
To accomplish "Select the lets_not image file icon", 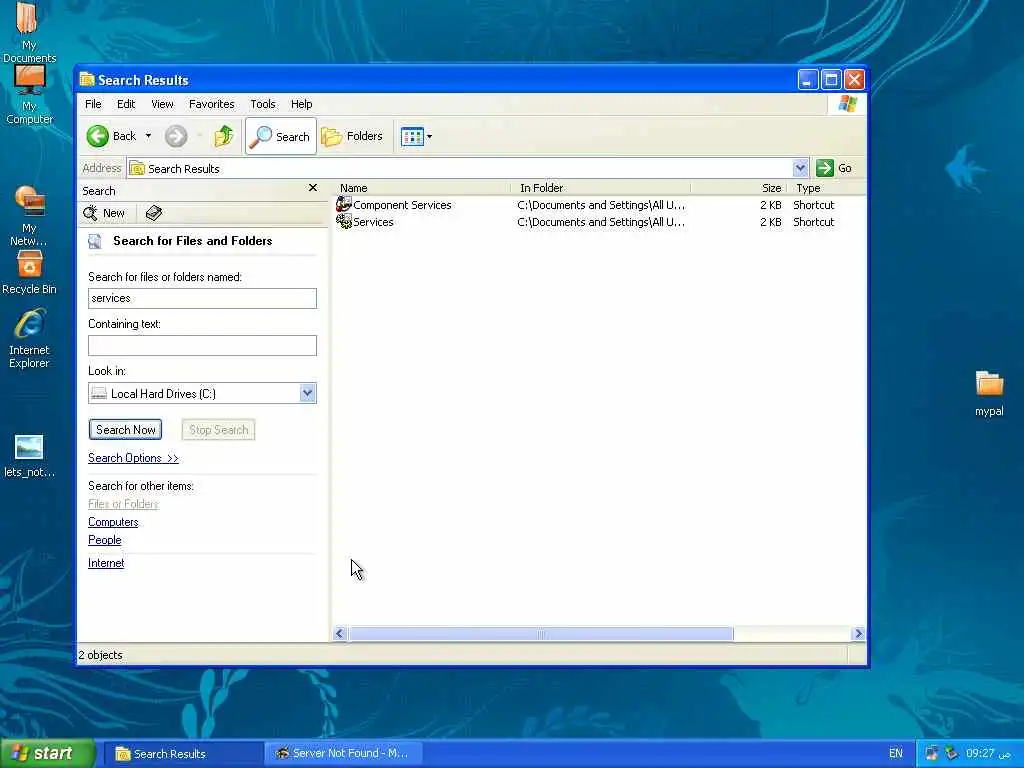I will tap(29, 456).
